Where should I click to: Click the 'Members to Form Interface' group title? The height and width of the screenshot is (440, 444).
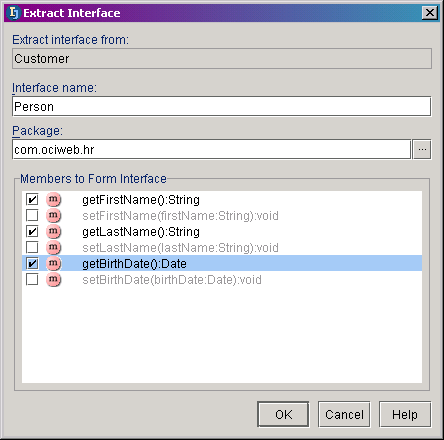tap(93, 179)
